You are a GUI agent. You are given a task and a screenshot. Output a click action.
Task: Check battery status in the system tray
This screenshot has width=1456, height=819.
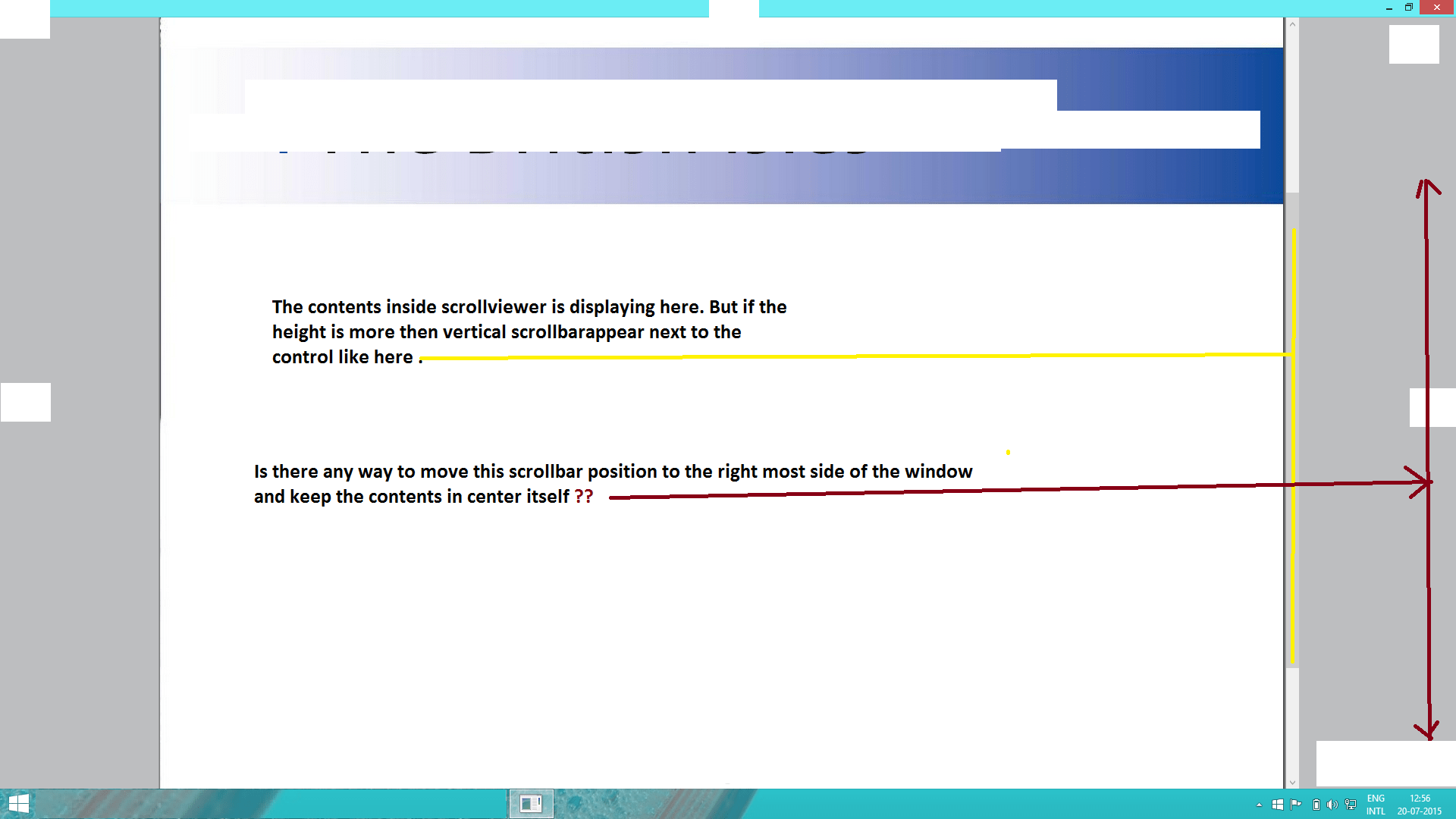(1317, 804)
